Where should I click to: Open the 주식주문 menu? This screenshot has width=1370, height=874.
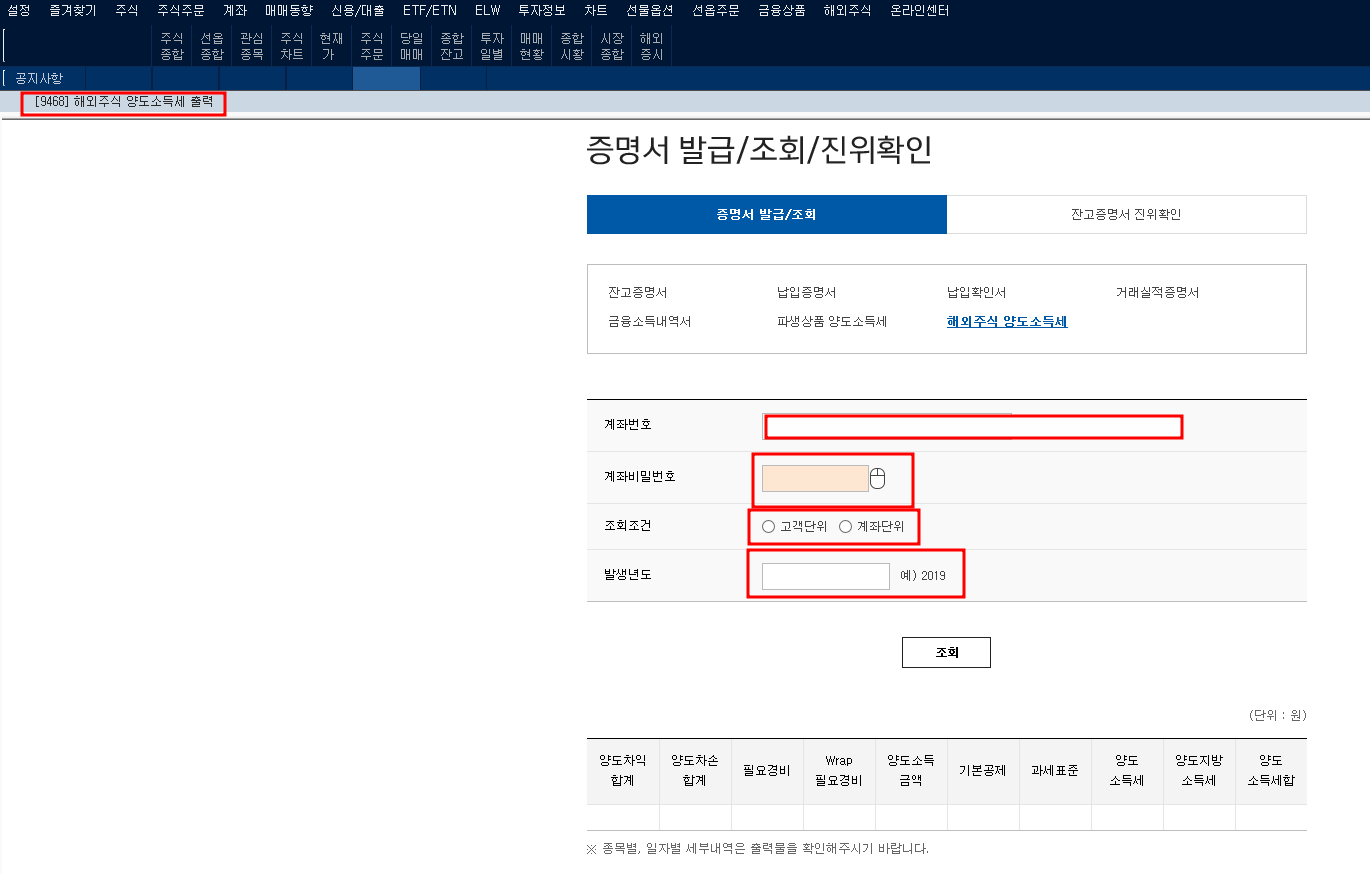181,11
